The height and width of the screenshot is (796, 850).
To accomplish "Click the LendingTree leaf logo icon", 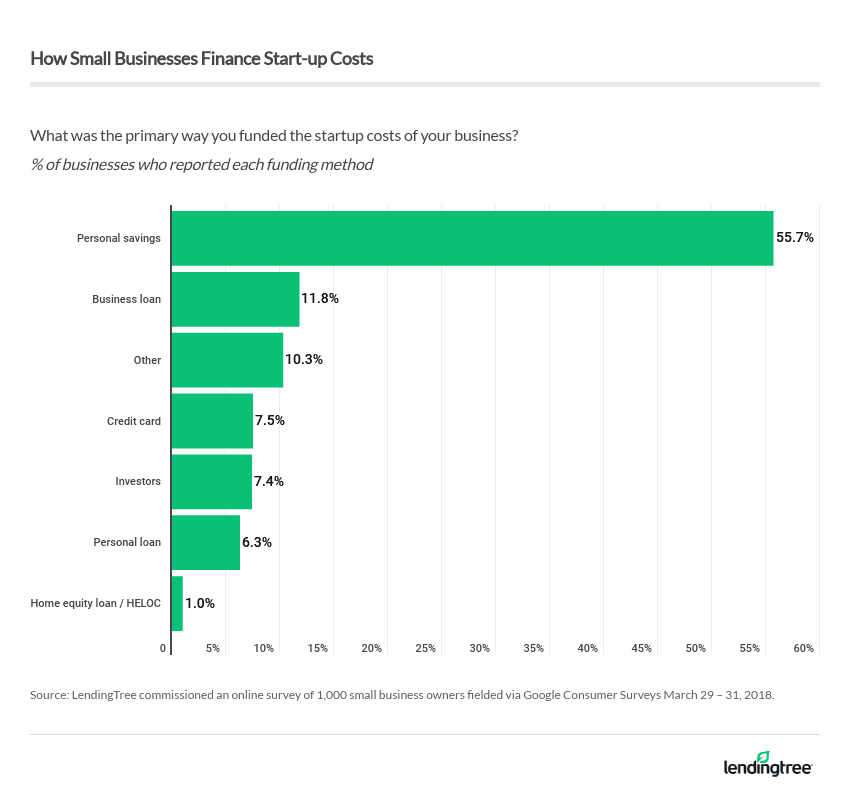I will tap(763, 757).
